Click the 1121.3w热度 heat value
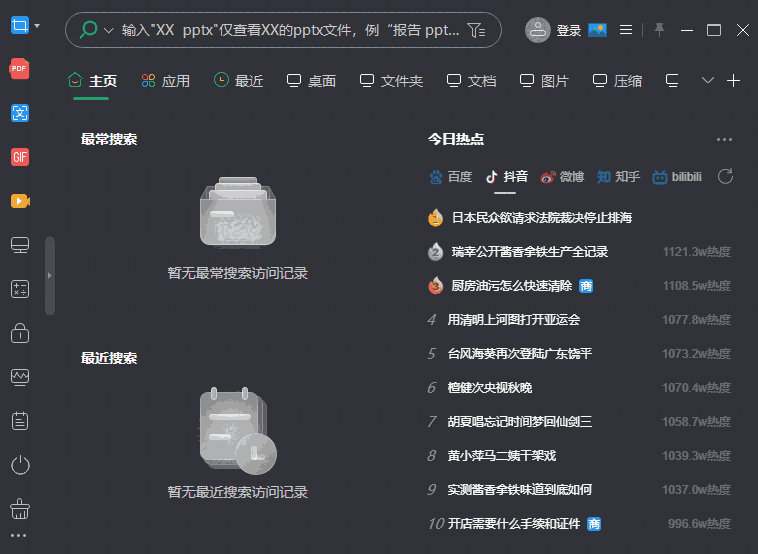This screenshot has height=554, width=758. [x=697, y=252]
